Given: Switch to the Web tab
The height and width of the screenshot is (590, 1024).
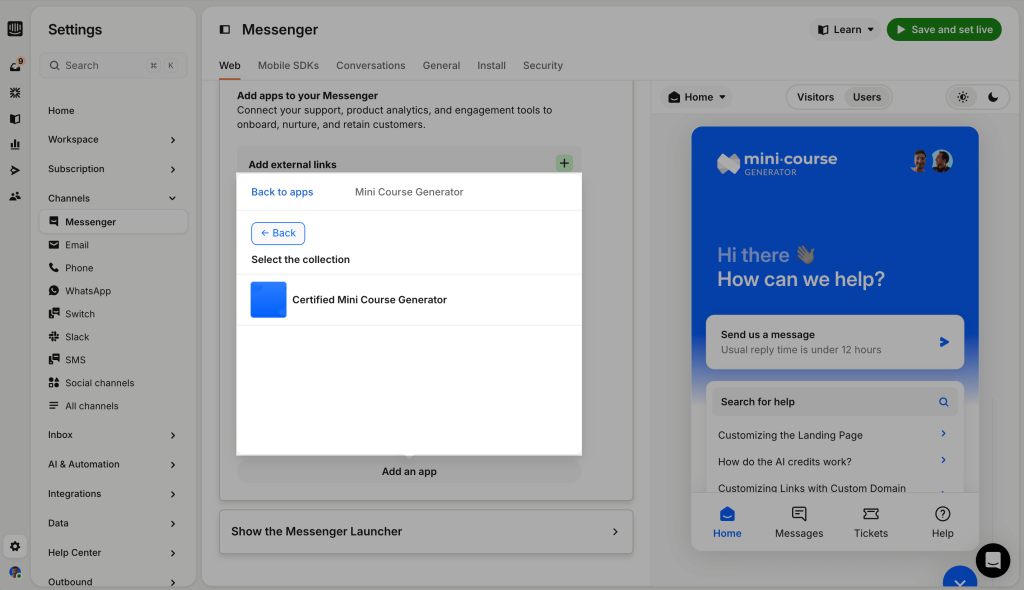Looking at the screenshot, I should click(230, 65).
